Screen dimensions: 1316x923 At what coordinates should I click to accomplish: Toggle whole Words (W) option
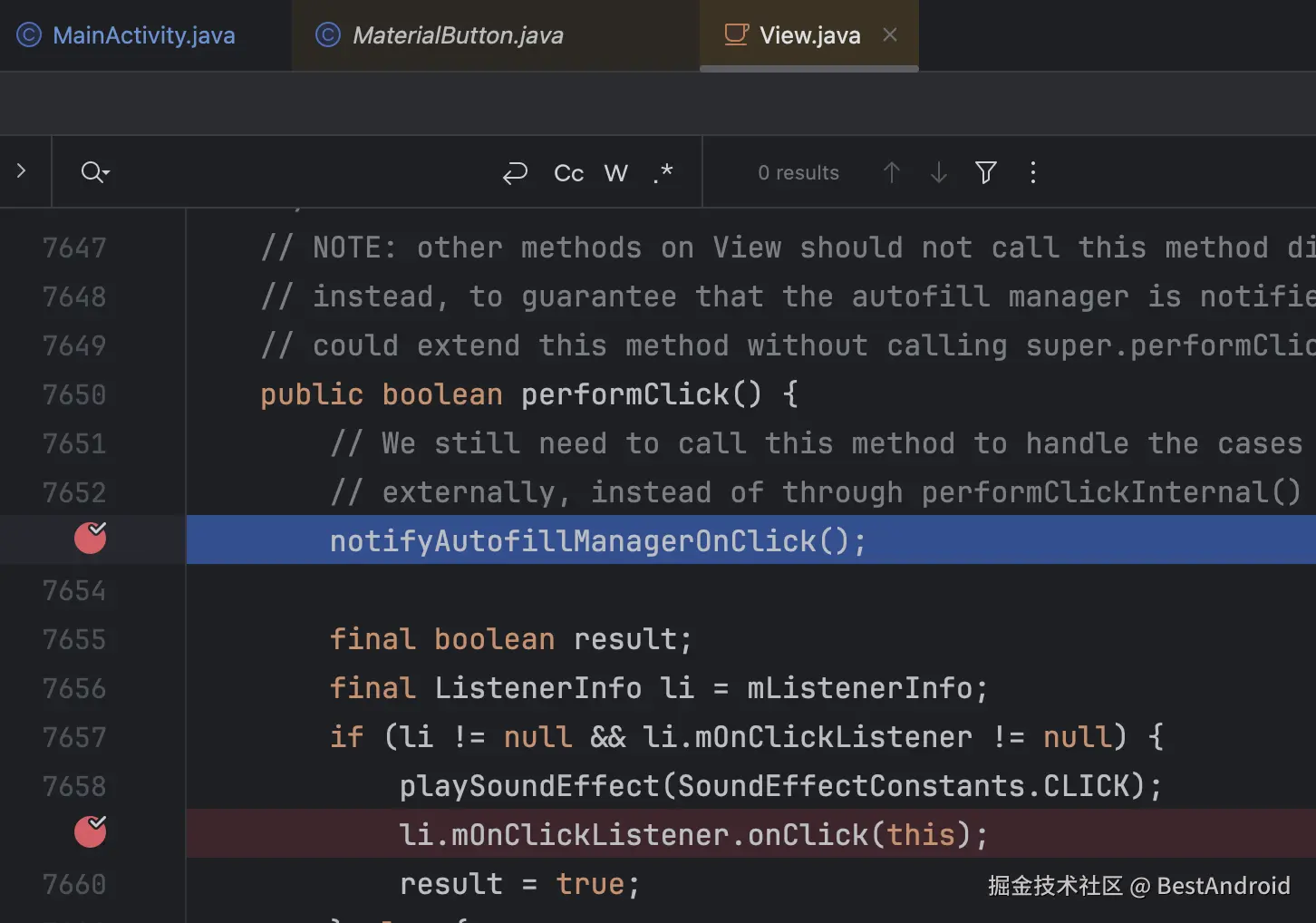coord(616,173)
